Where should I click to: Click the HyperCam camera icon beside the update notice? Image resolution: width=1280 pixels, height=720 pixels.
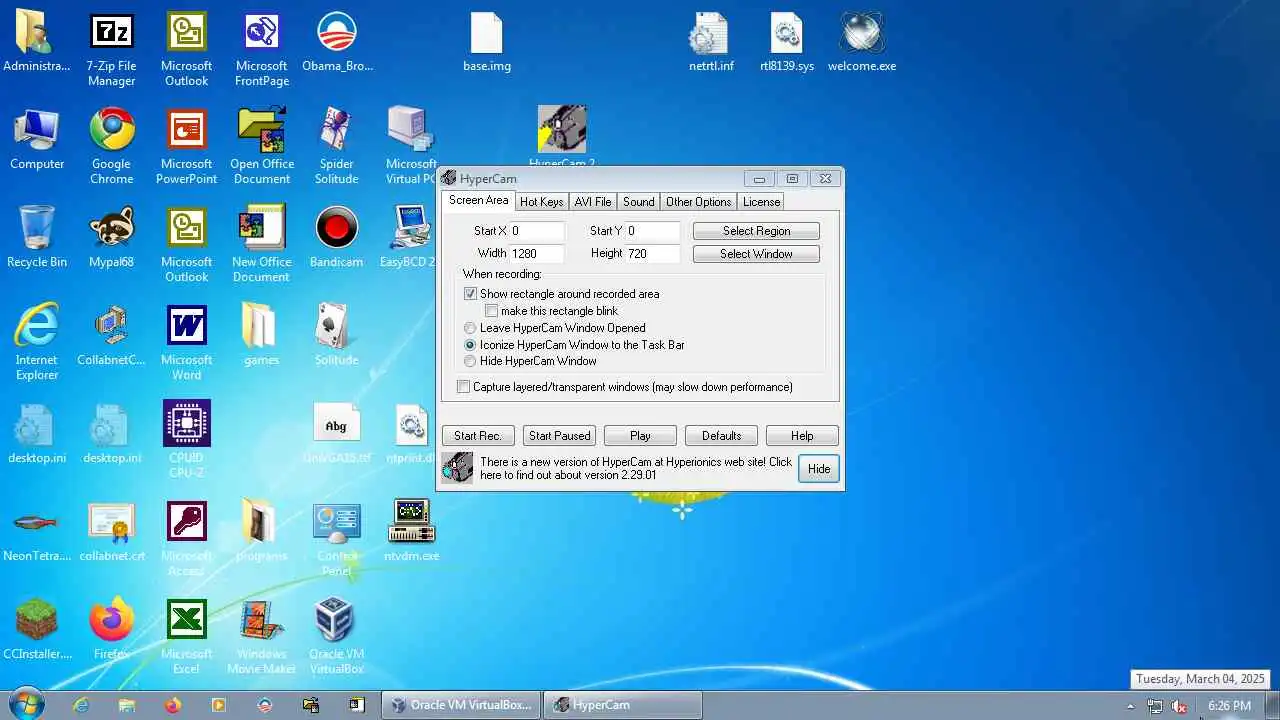(x=457, y=467)
